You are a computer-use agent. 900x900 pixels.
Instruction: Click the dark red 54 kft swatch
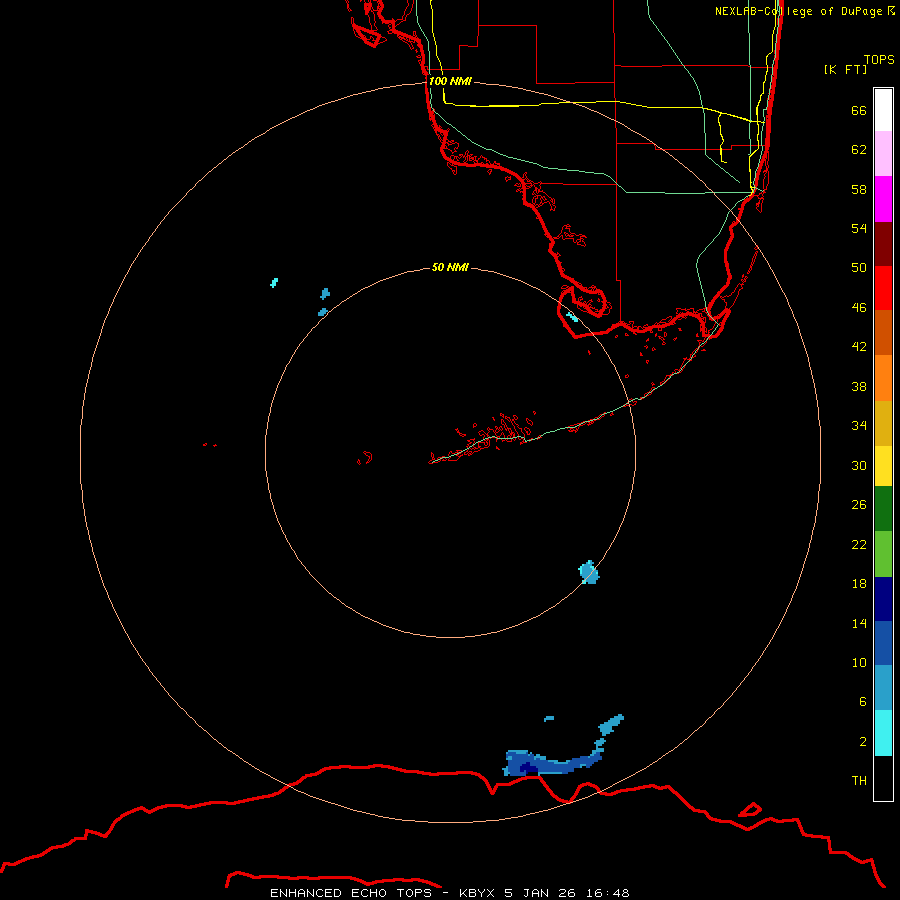point(883,245)
